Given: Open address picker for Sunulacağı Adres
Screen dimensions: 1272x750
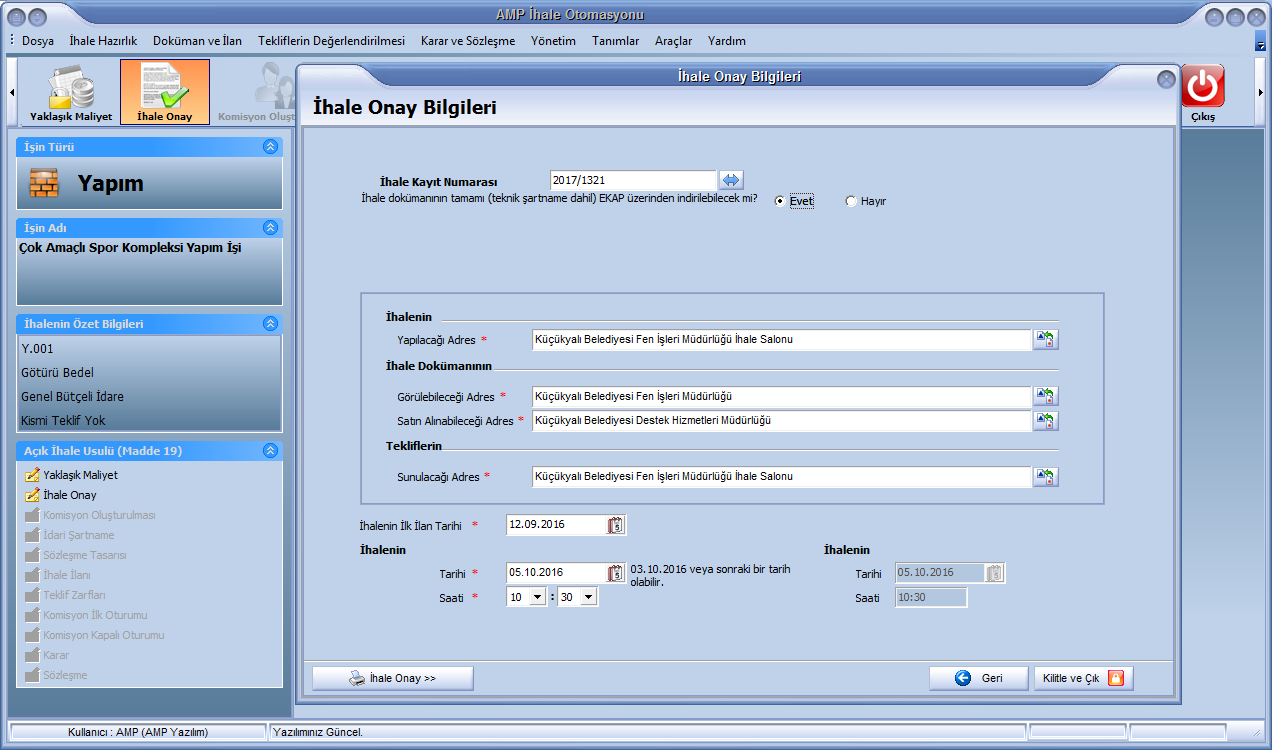Looking at the screenshot, I should 1046,477.
